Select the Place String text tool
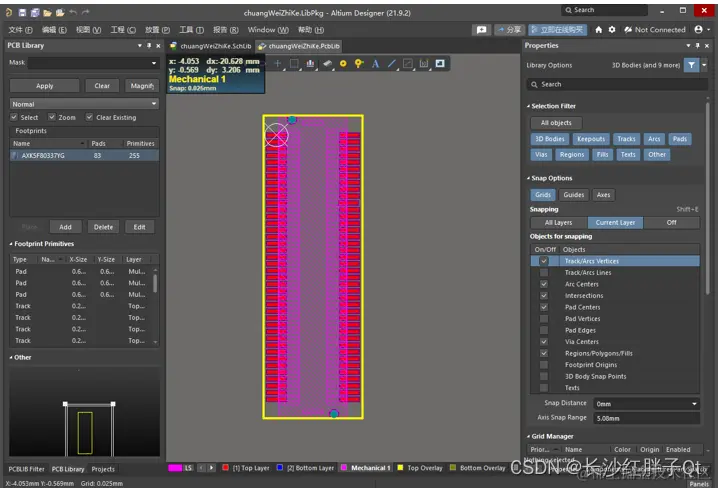The width and height of the screenshot is (718, 488). click(x=375, y=64)
